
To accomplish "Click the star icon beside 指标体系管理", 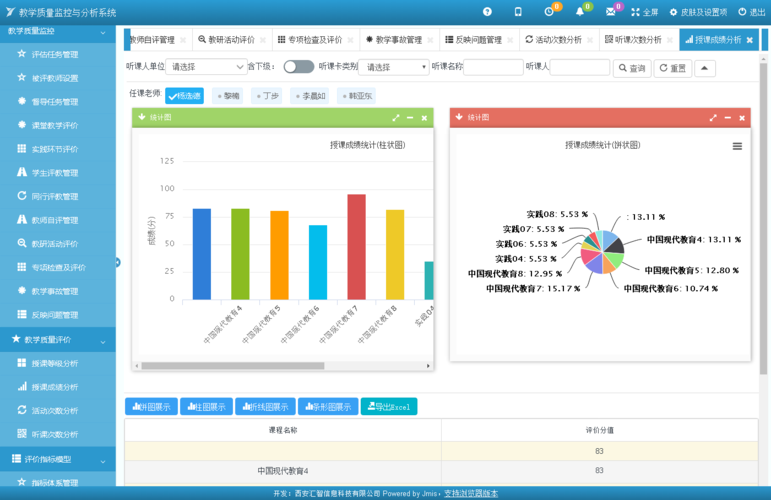I will pos(22,482).
